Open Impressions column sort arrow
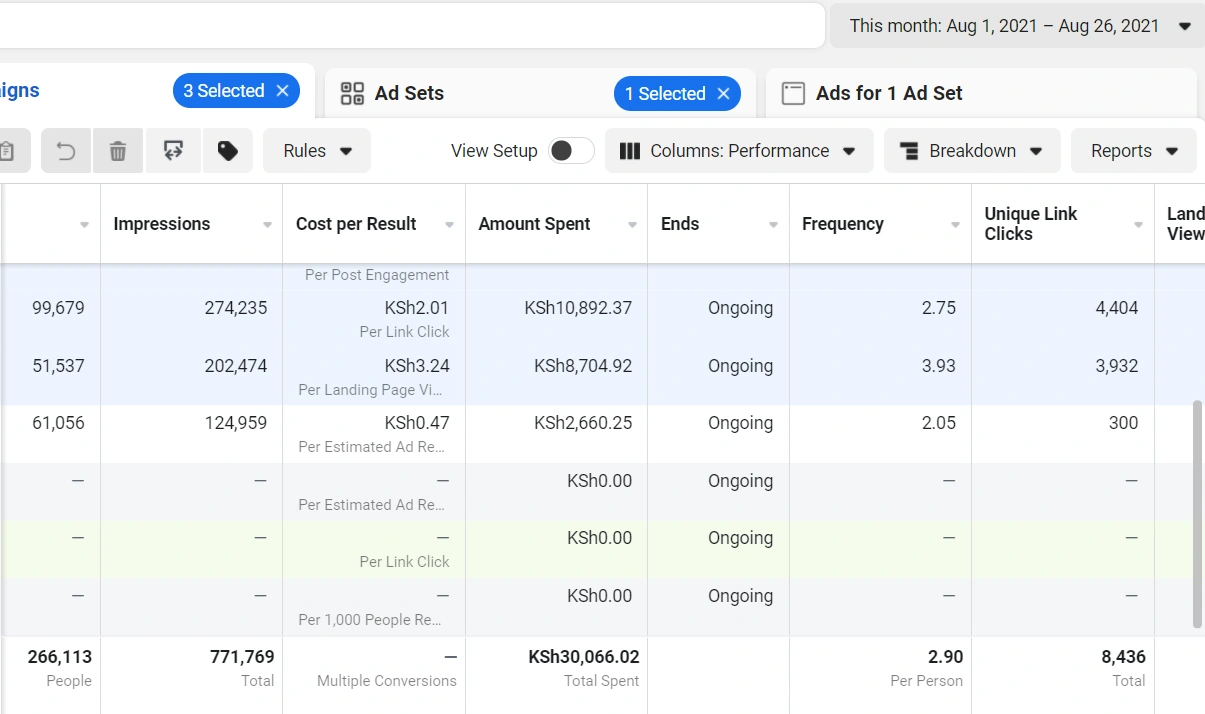Image resolution: width=1205 pixels, height=714 pixels. [x=267, y=225]
